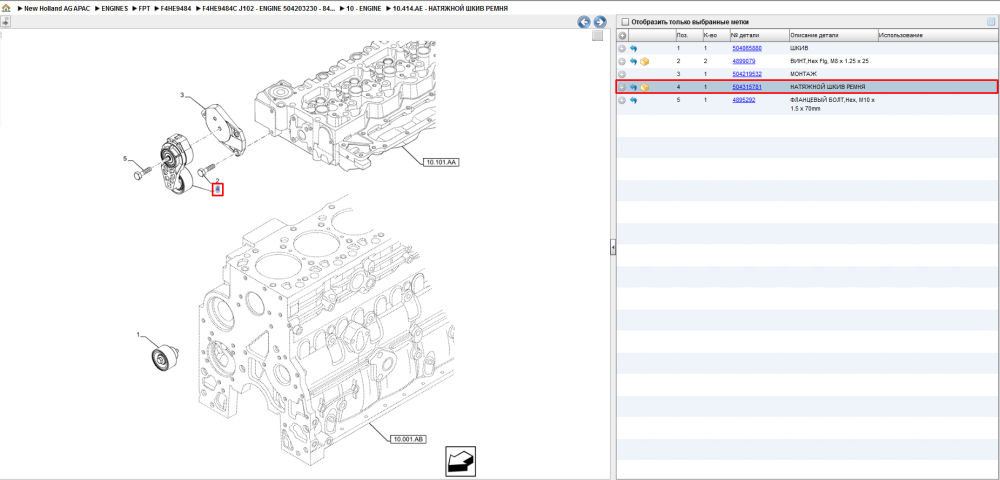1000x480 pixels.
Task: Click the column settings icon in the parts panel
Action: click(x=990, y=22)
